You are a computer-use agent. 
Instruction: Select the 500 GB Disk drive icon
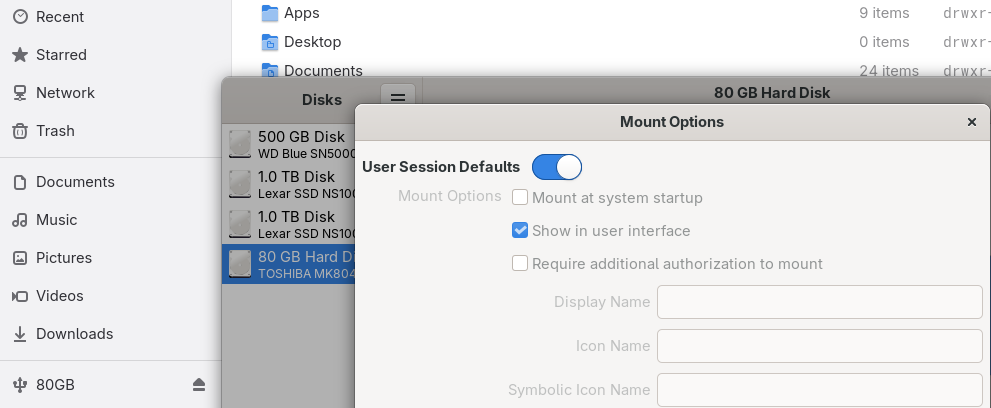pos(240,144)
